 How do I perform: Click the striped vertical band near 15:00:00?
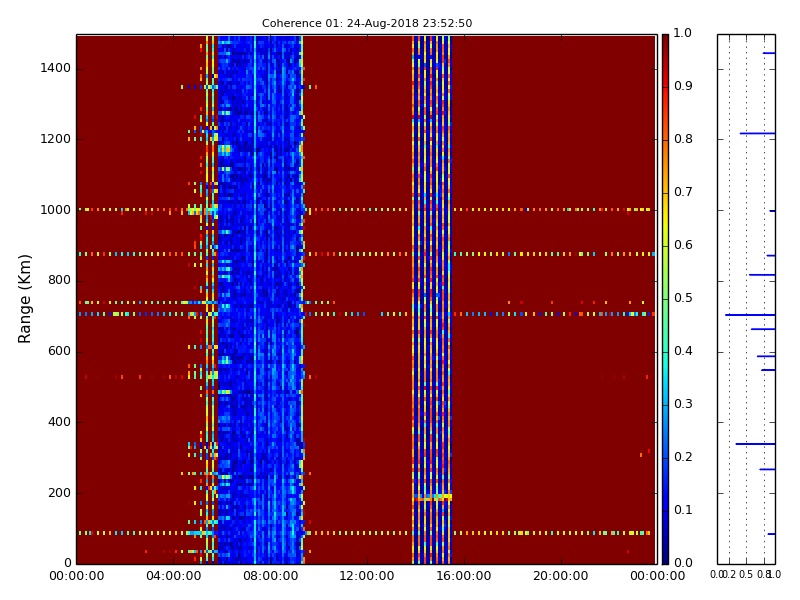click(432, 299)
